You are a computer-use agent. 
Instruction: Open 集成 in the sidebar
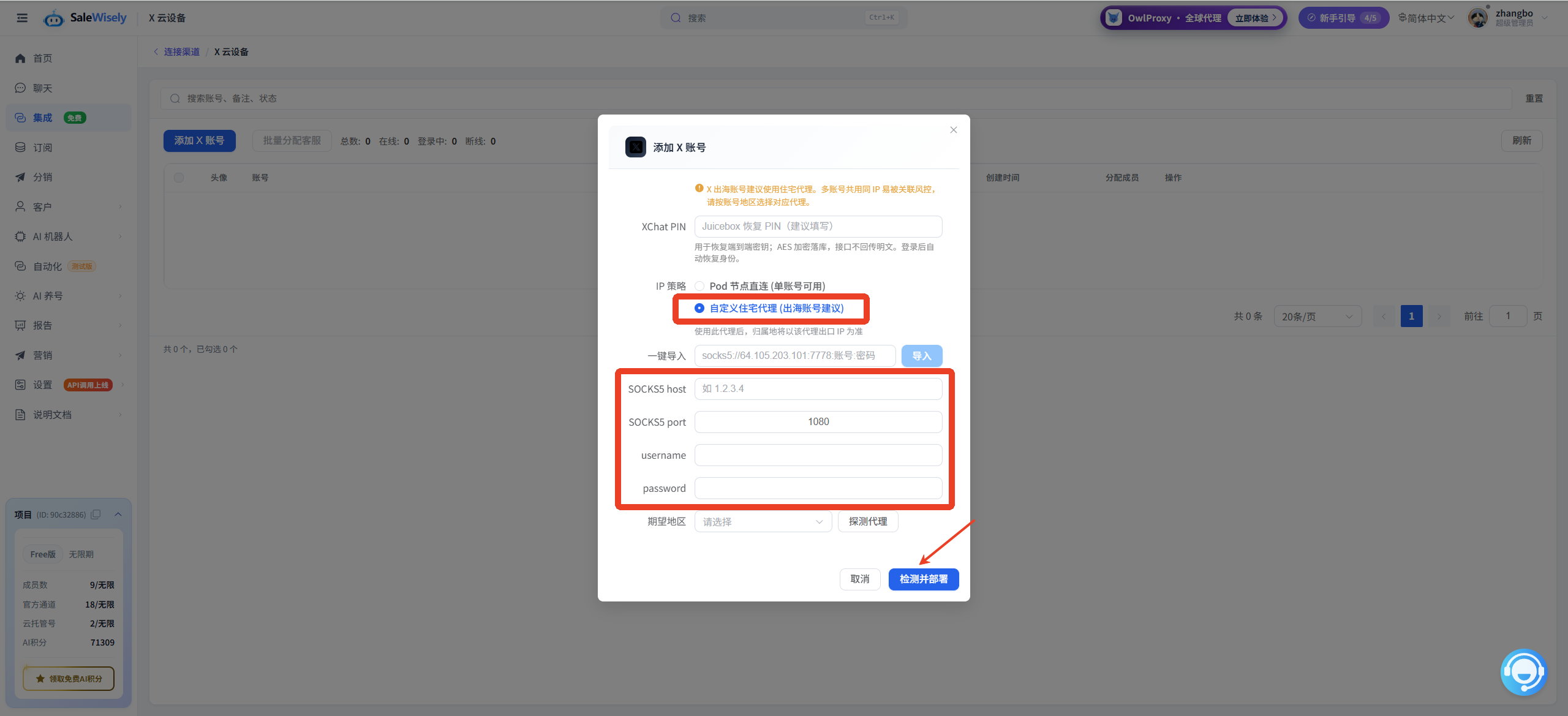click(69, 118)
